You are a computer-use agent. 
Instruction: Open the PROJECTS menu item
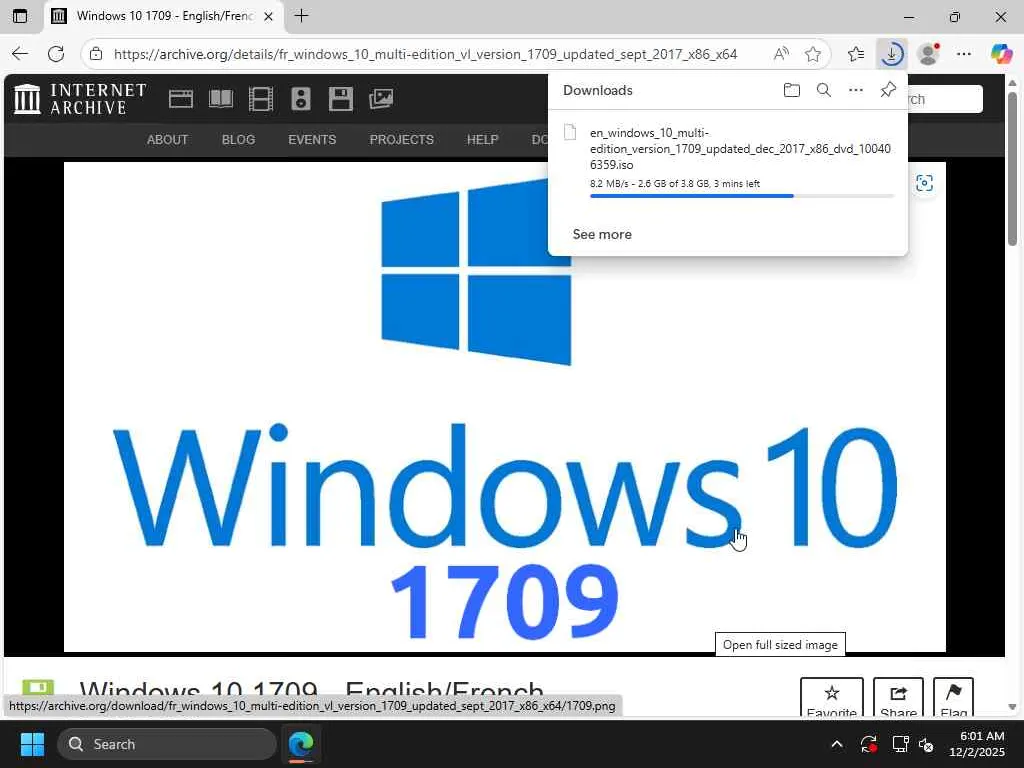tap(402, 140)
